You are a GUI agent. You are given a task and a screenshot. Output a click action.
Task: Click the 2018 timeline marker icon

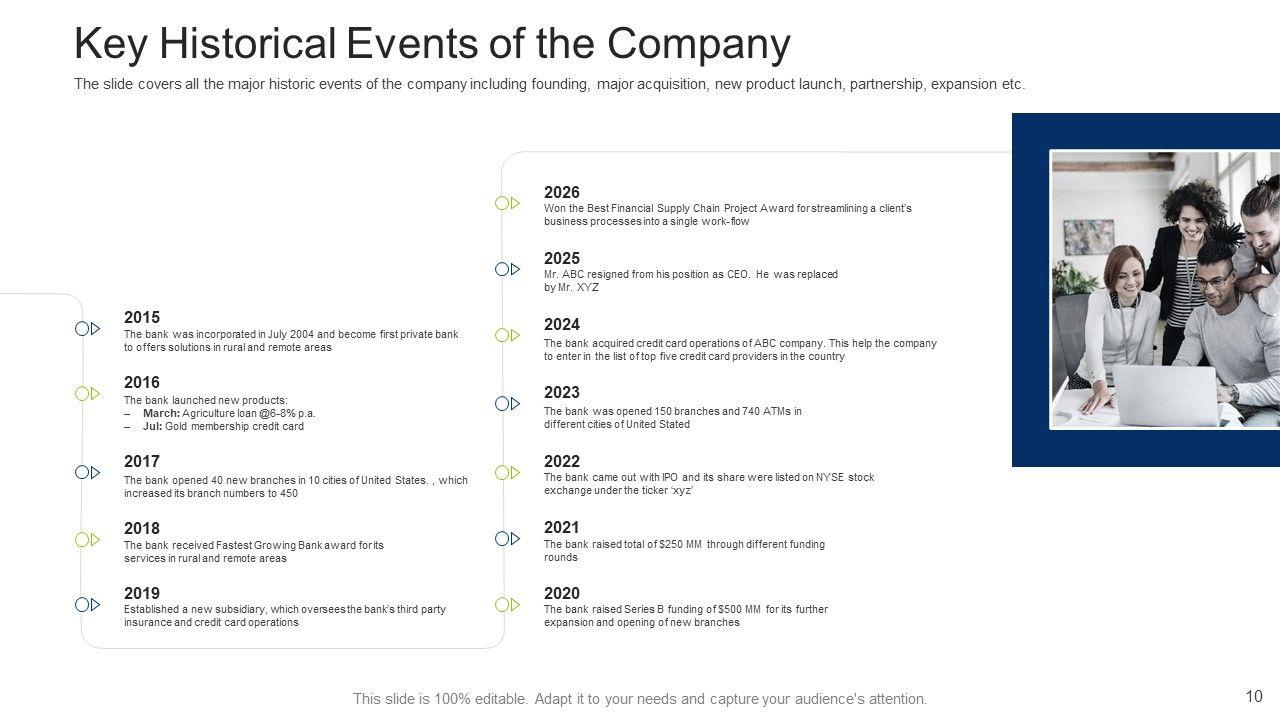pyautogui.click(x=88, y=540)
